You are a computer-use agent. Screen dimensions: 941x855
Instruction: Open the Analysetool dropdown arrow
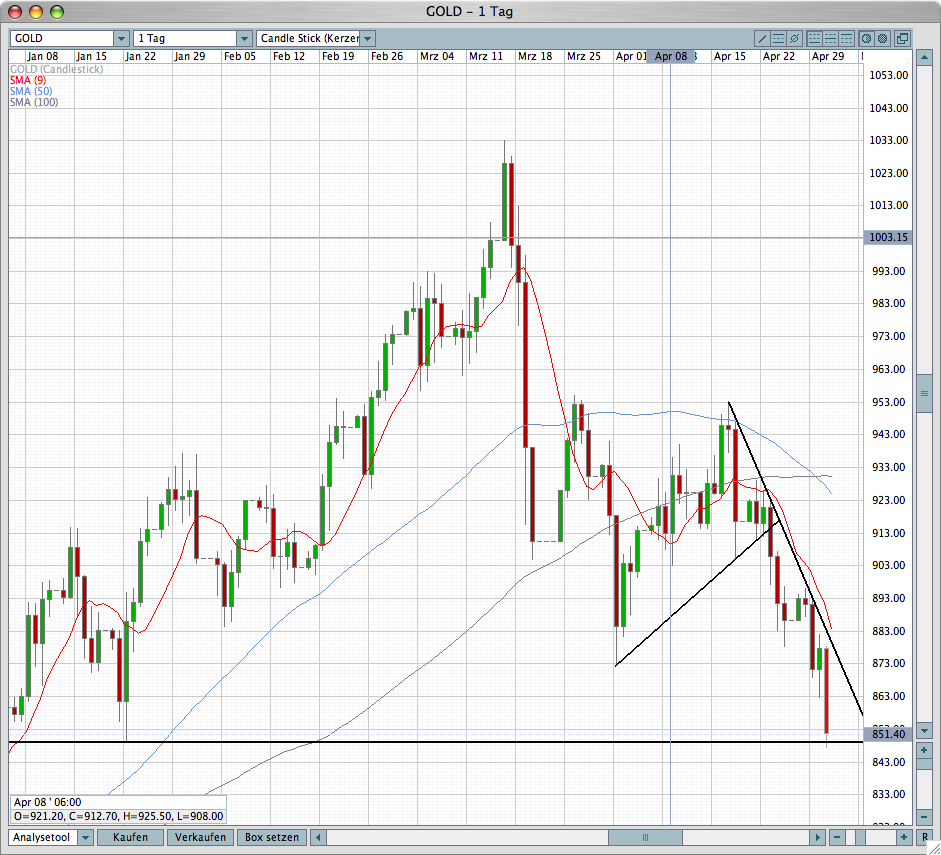point(86,838)
